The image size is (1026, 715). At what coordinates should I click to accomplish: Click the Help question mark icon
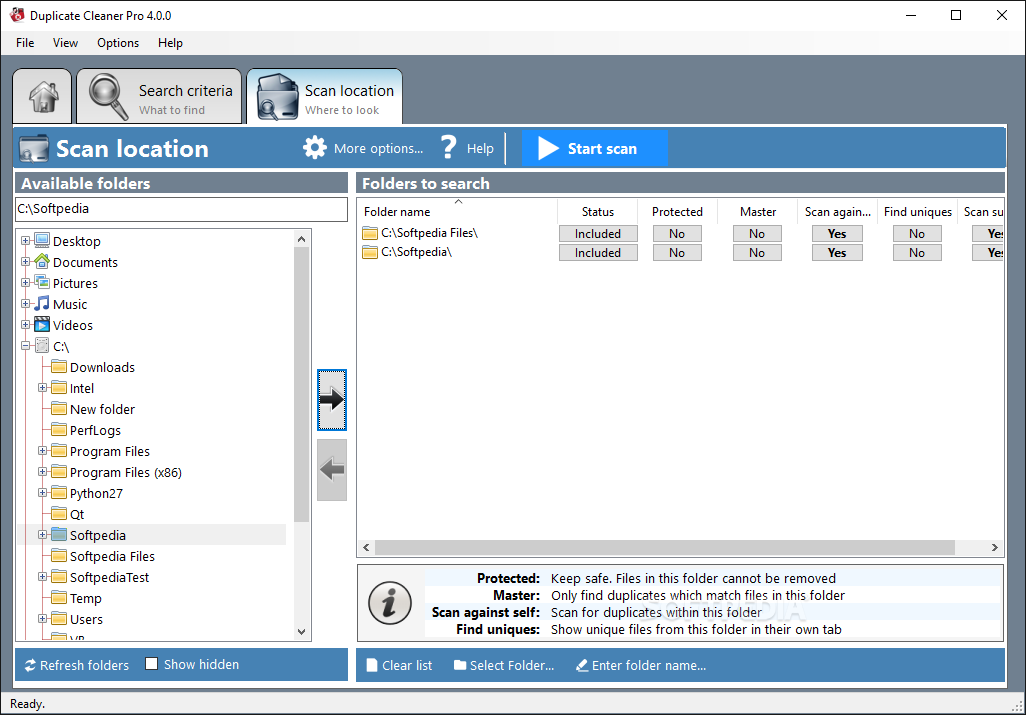[448, 148]
